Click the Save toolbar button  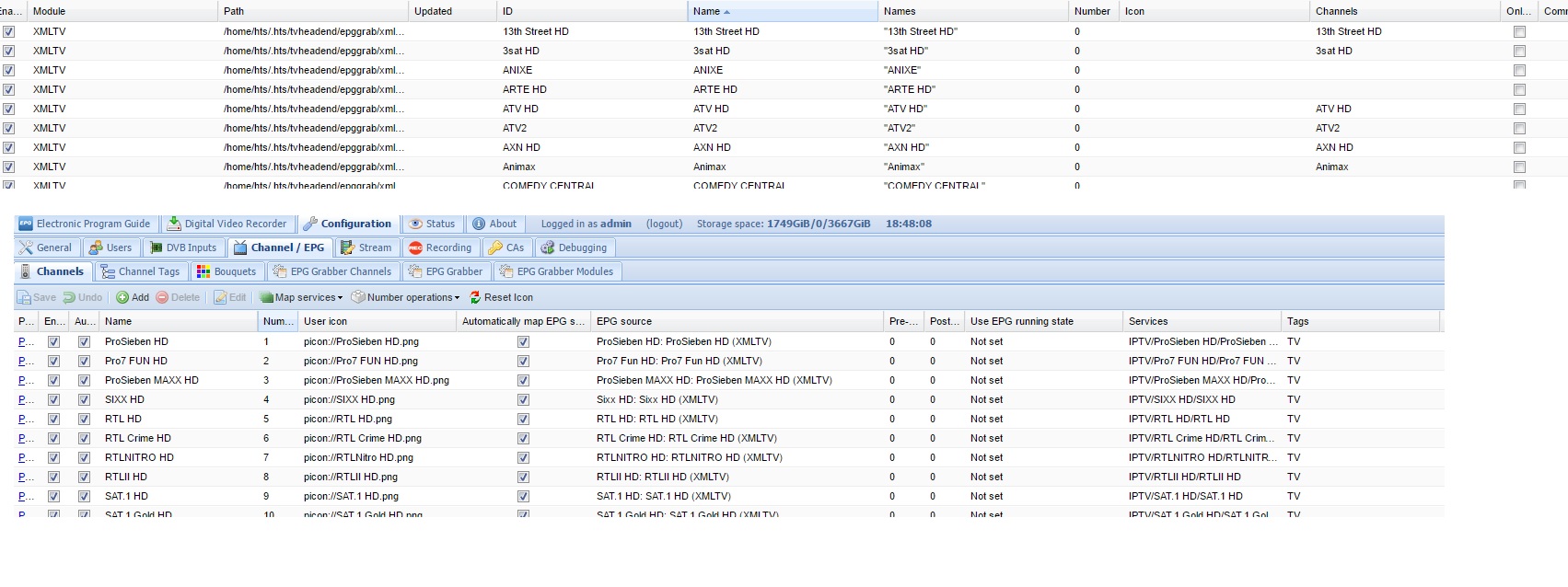click(x=37, y=297)
